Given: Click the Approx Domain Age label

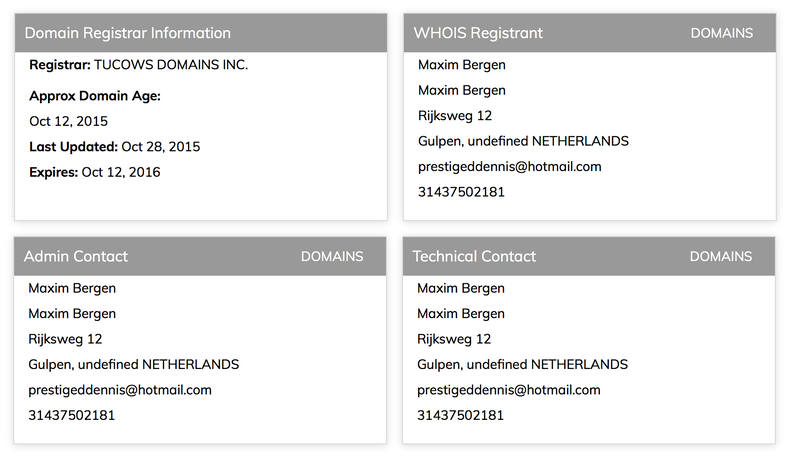Looking at the screenshot, I should 95,96.
